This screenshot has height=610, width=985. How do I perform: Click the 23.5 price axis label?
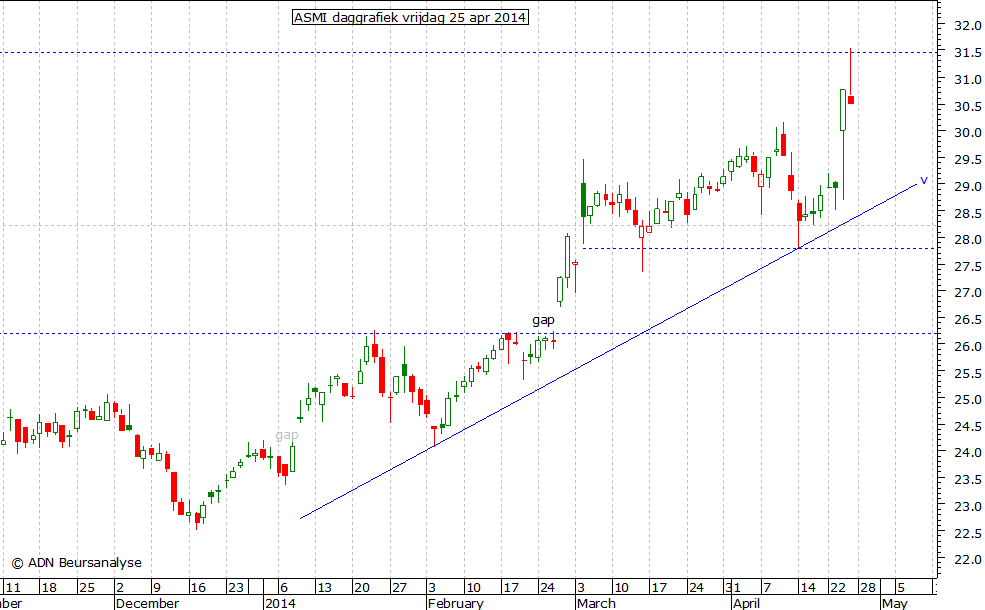click(967, 480)
